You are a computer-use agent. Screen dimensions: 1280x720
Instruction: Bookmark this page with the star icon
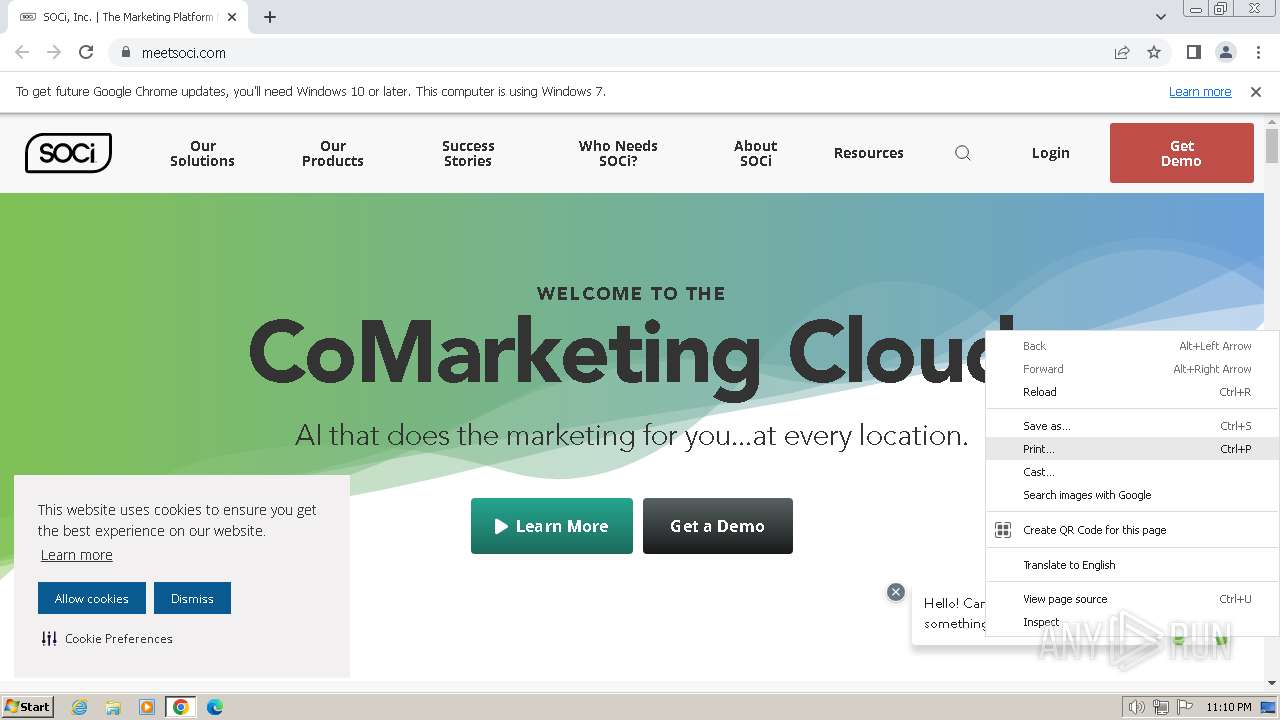[x=1154, y=53]
